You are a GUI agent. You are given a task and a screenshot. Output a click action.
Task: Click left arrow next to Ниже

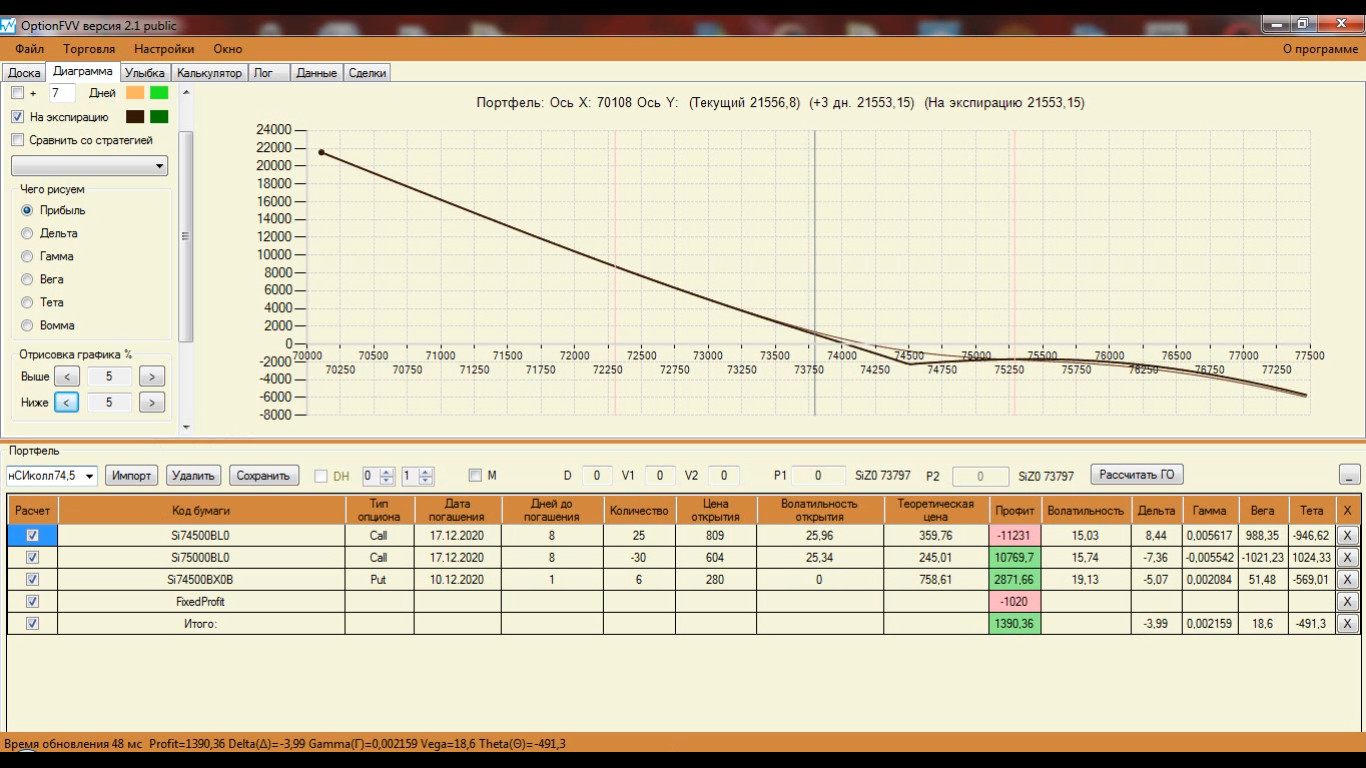[66, 402]
